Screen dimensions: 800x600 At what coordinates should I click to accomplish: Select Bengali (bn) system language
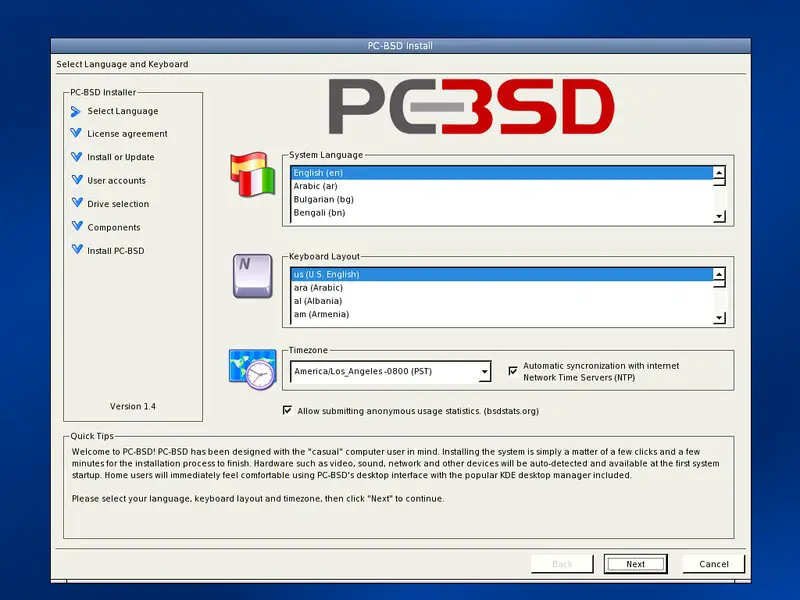[502, 213]
